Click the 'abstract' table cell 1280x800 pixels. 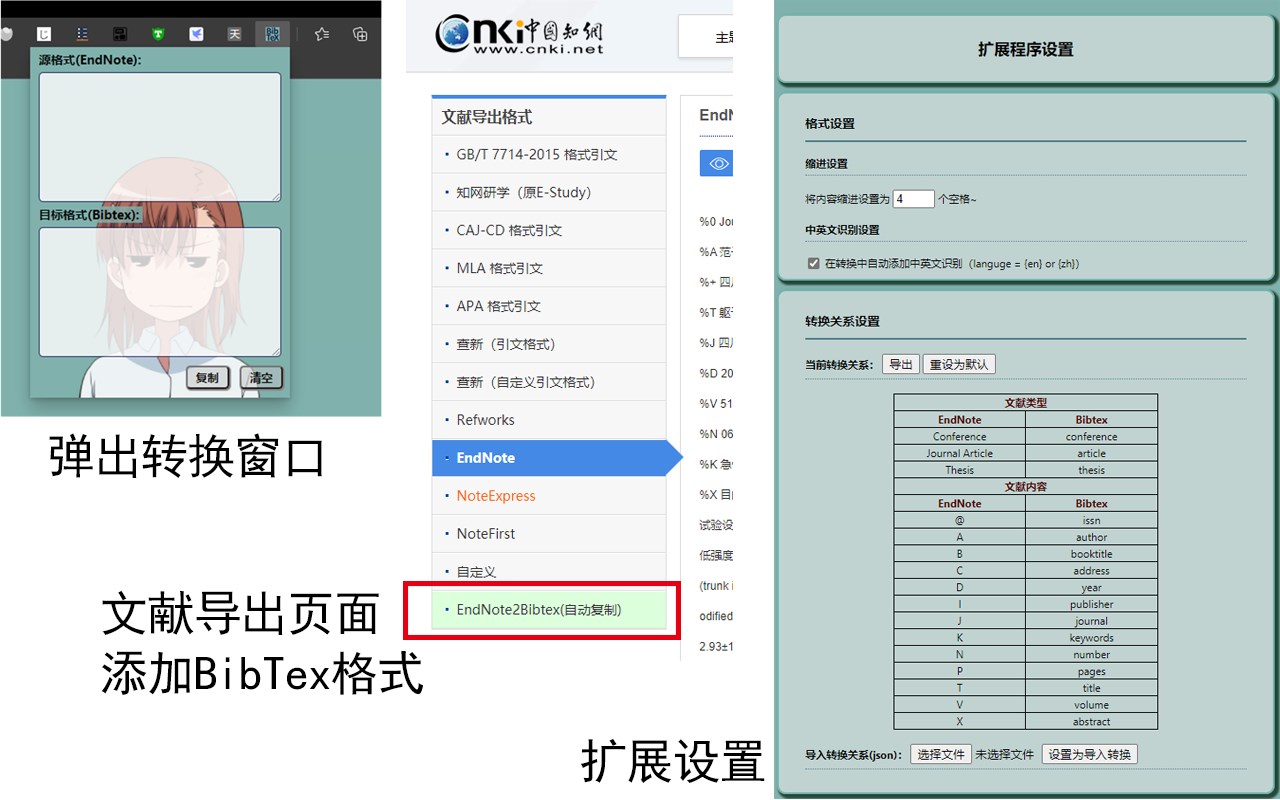(x=1091, y=722)
